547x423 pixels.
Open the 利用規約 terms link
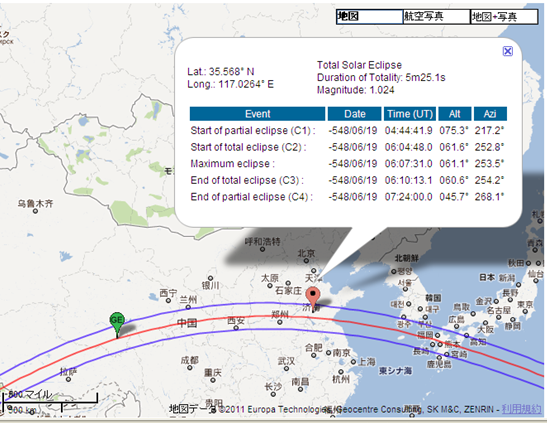521,409
